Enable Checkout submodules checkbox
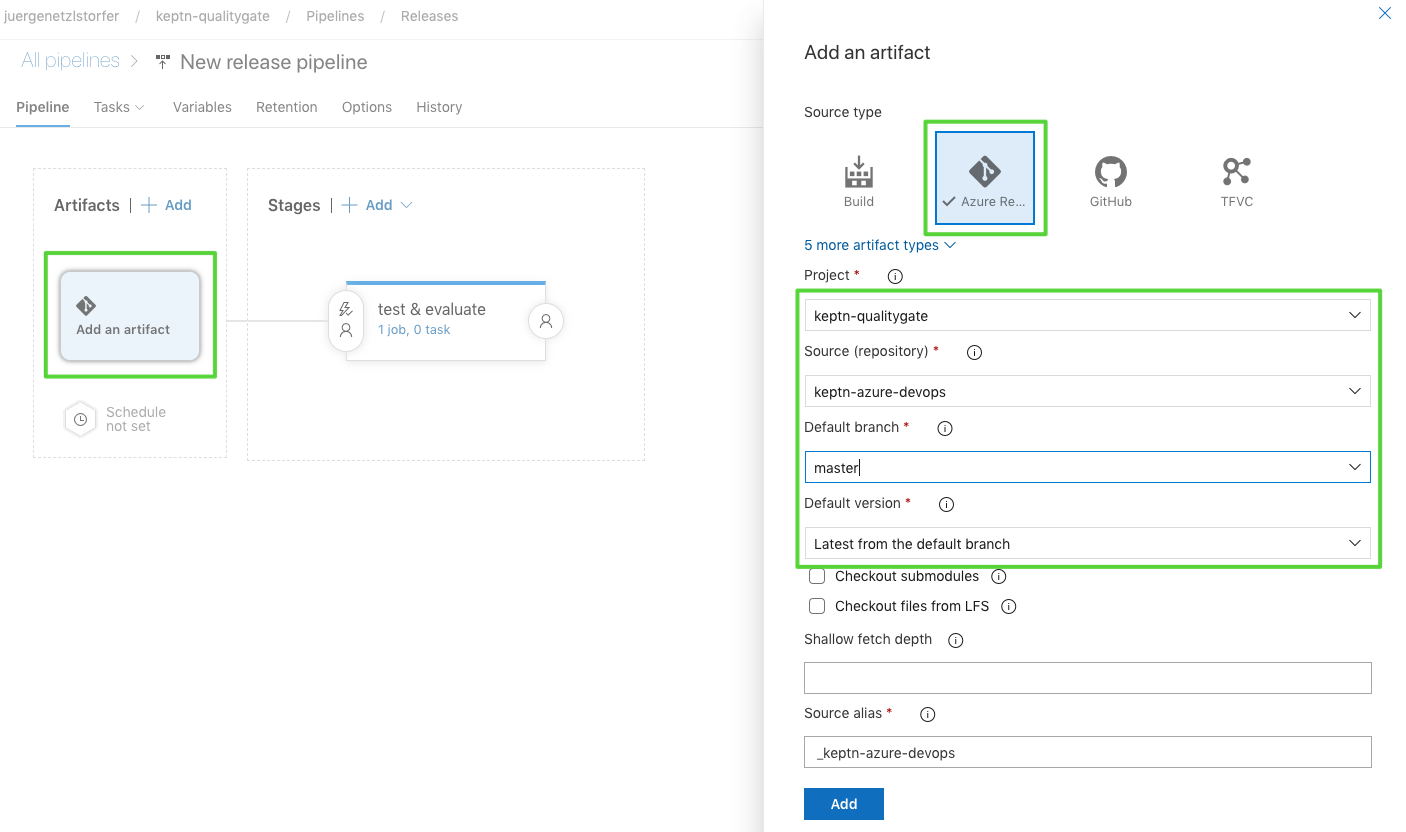This screenshot has height=832, width=1406. point(817,576)
